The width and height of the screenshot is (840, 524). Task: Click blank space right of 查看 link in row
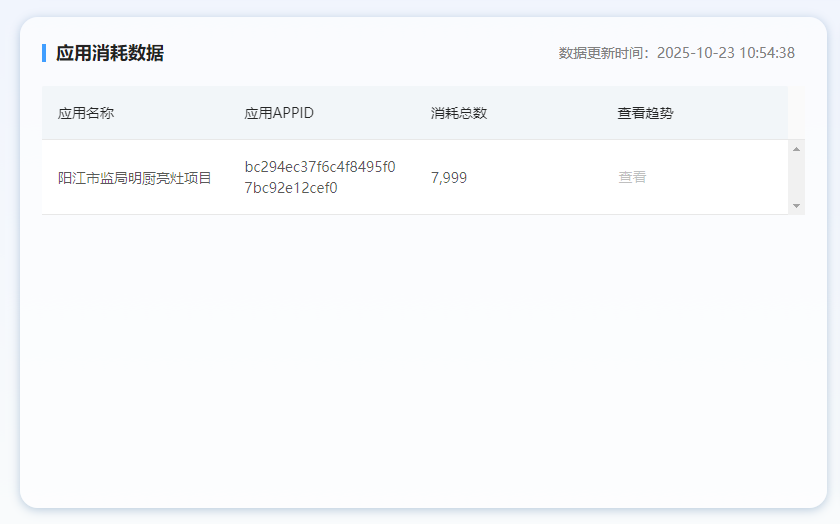coord(720,178)
